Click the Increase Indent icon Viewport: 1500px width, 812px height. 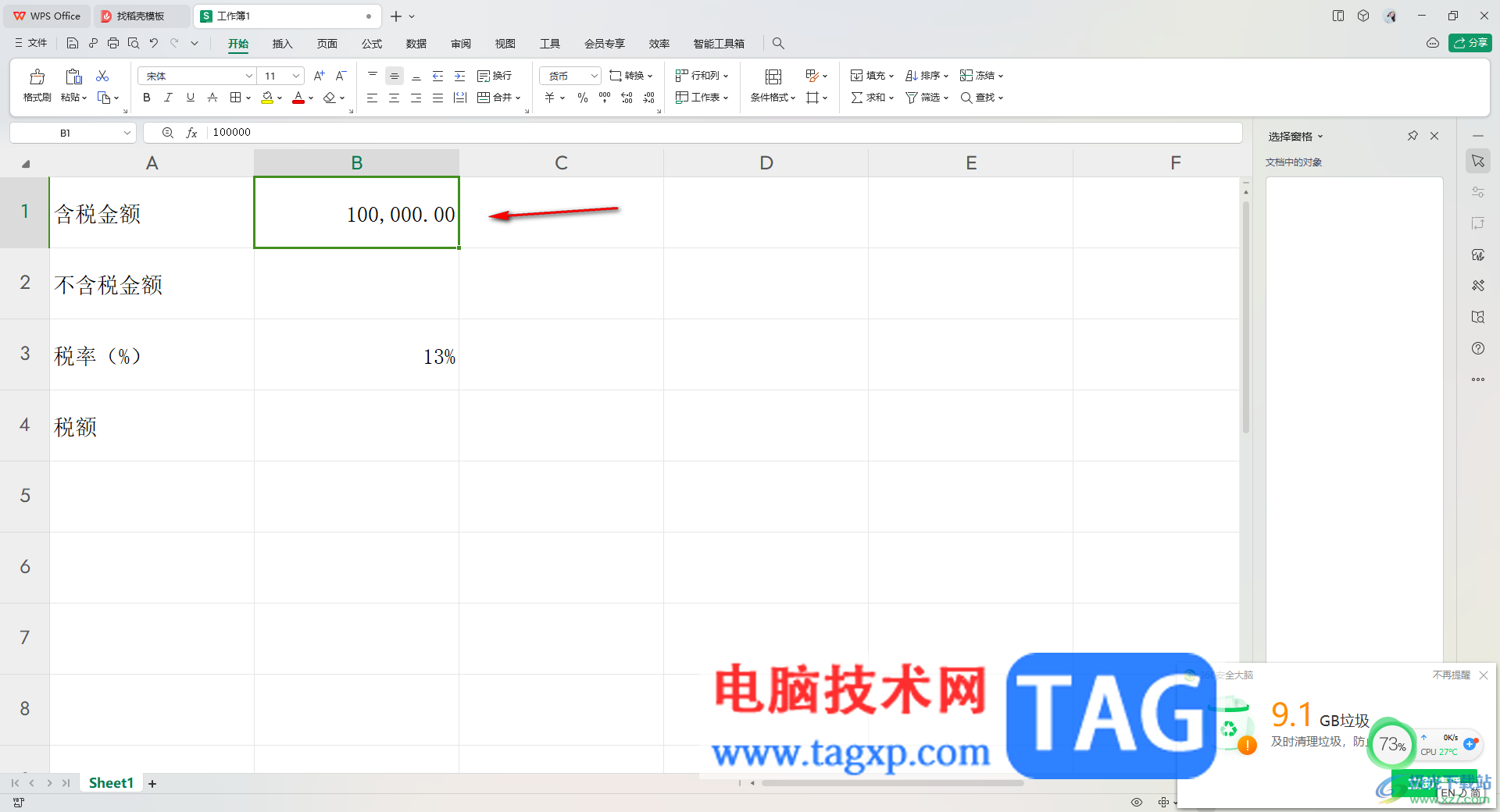460,76
